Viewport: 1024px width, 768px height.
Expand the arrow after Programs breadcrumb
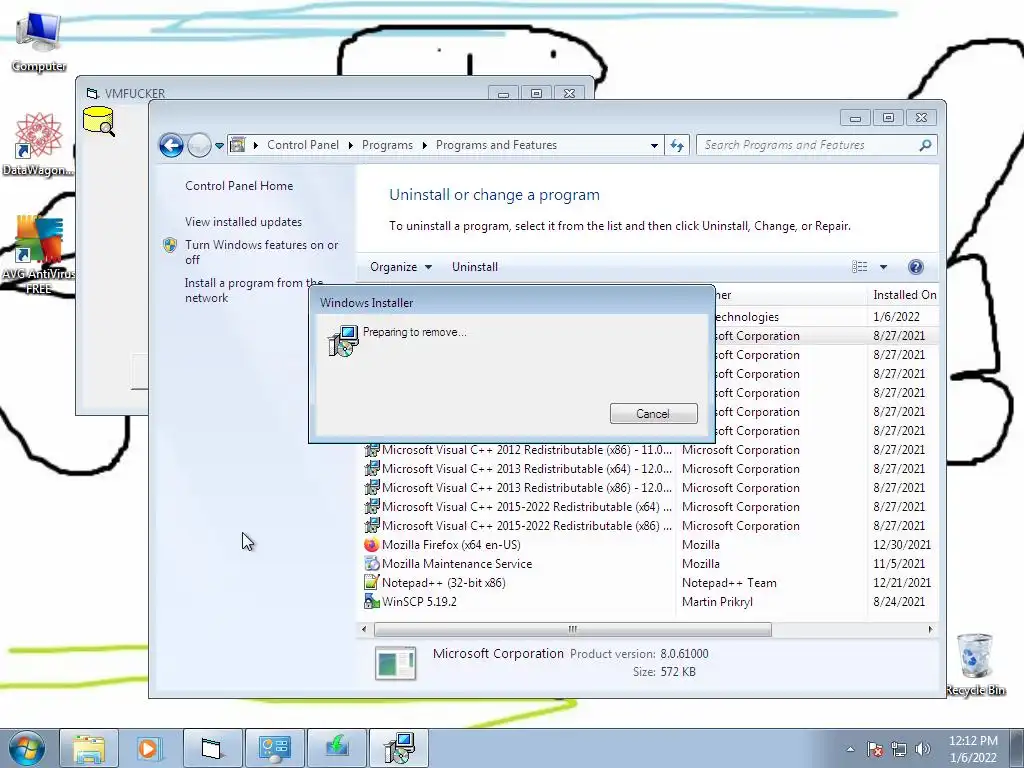point(424,145)
